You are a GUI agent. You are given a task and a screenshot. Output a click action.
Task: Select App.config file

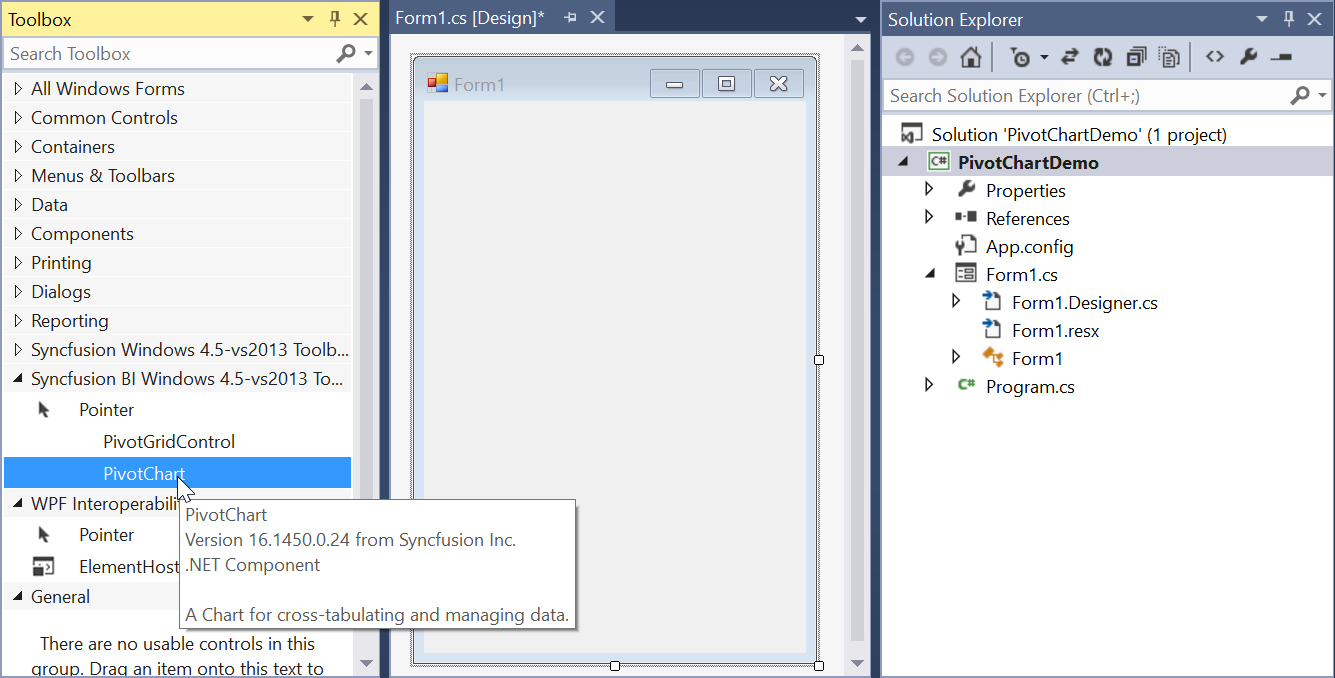click(x=1029, y=246)
